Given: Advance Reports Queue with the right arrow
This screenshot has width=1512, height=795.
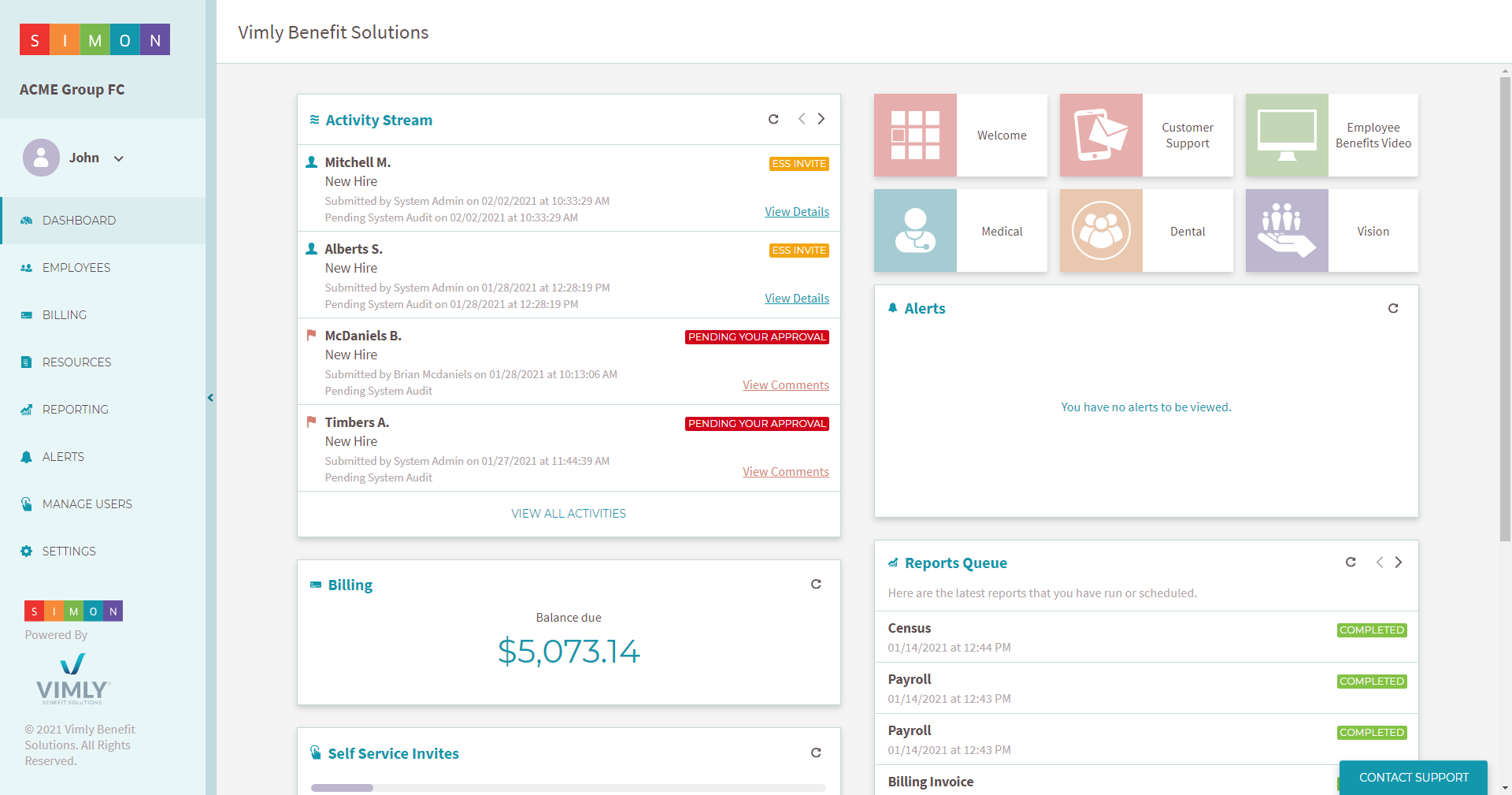Looking at the screenshot, I should [x=1399, y=562].
